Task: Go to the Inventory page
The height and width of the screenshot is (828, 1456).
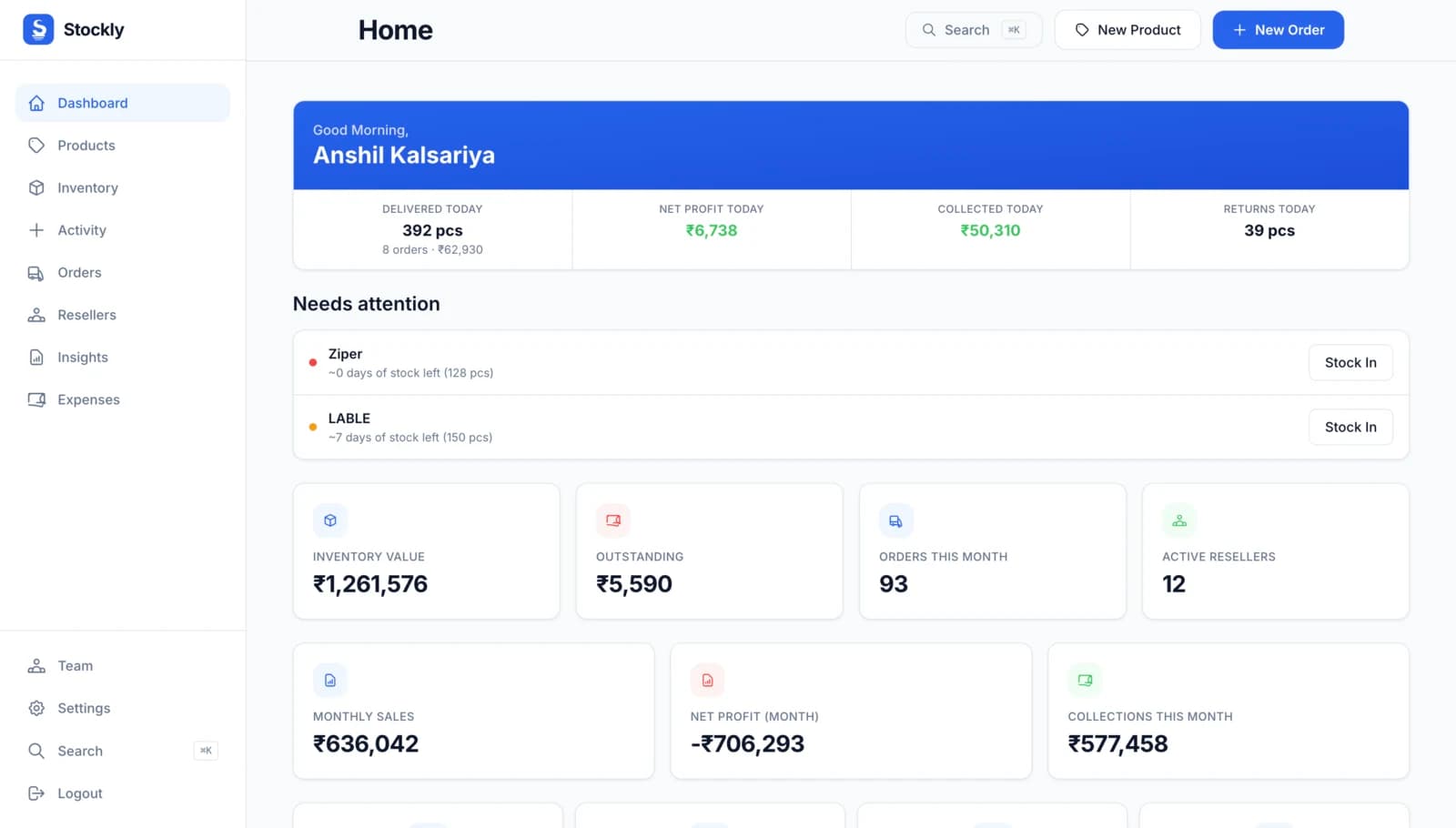Action: point(123,187)
